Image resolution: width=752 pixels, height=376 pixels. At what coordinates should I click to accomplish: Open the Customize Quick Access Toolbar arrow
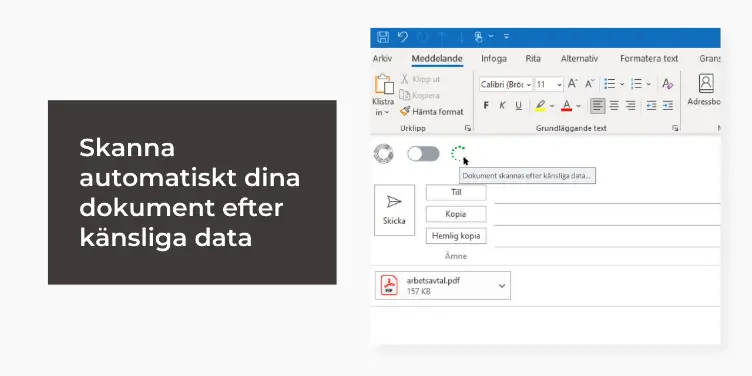pos(506,36)
